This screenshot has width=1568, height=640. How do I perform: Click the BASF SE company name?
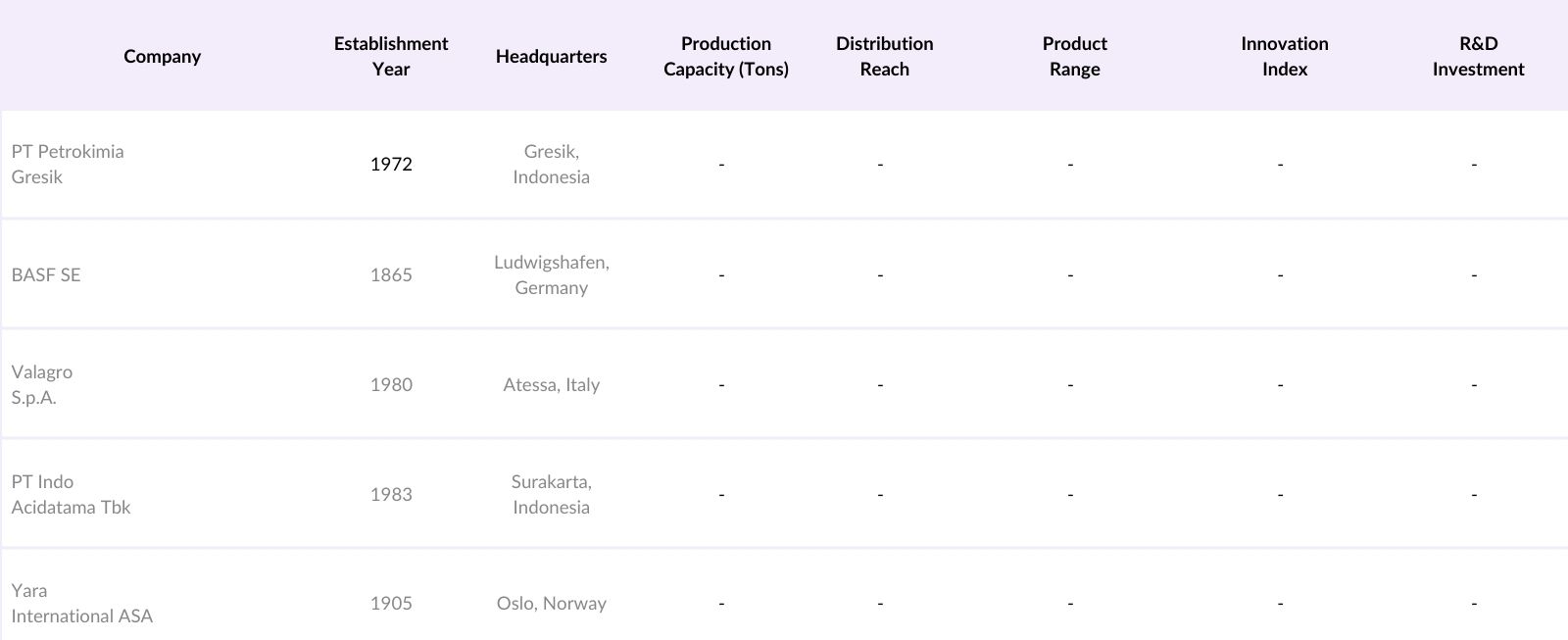point(46,275)
